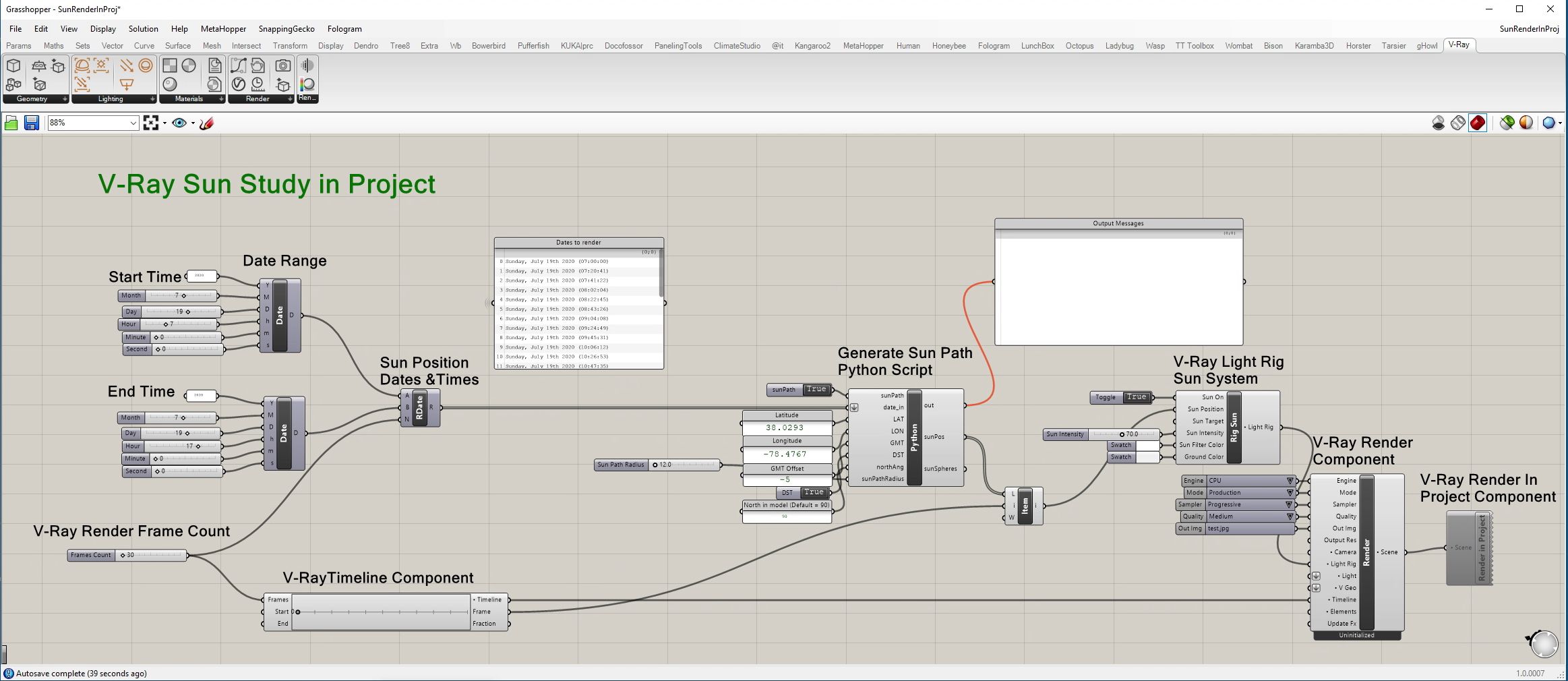Adjust the Sun Path Radius slider
1568x681 pixels.
[658, 465]
